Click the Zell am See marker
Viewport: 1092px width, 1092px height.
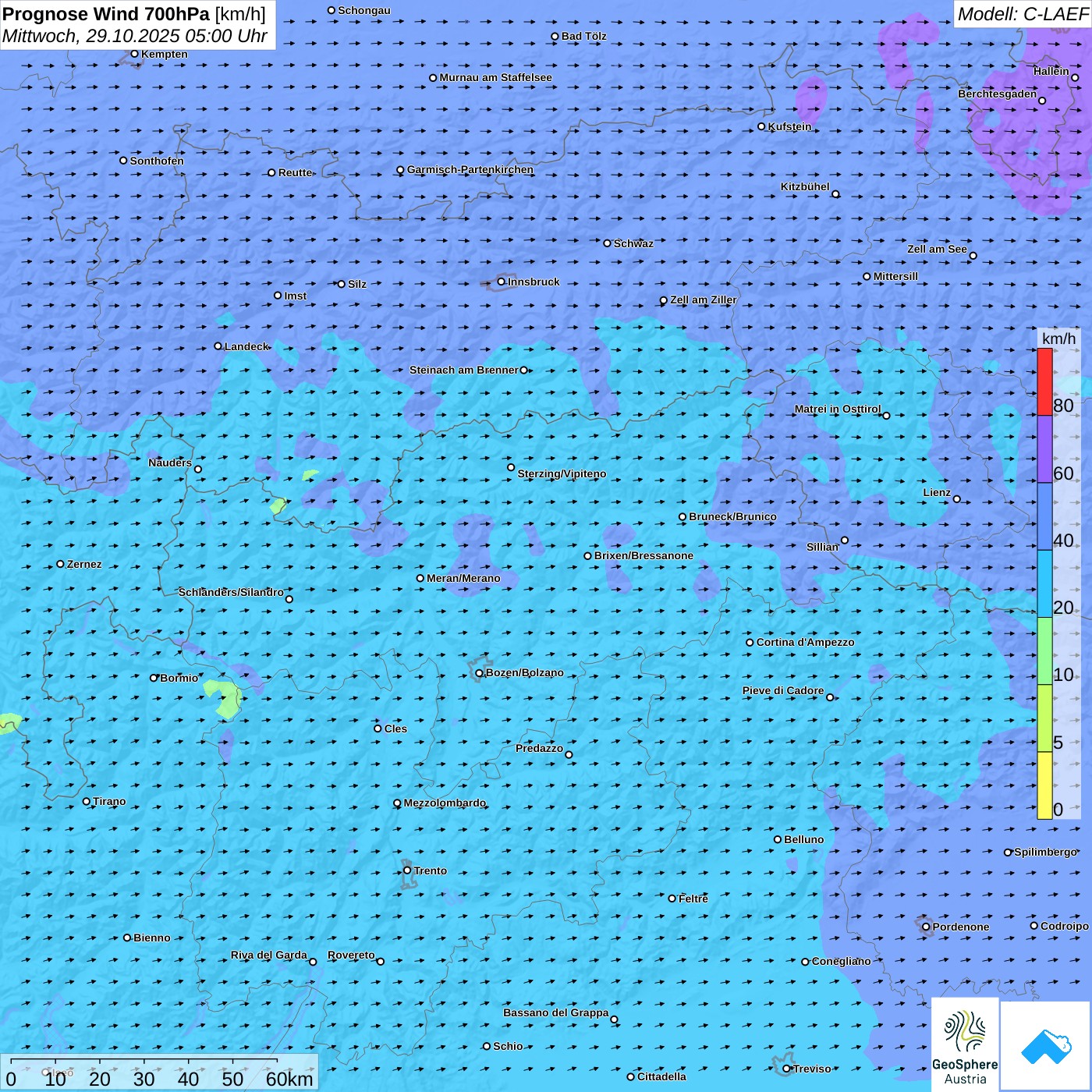973,256
